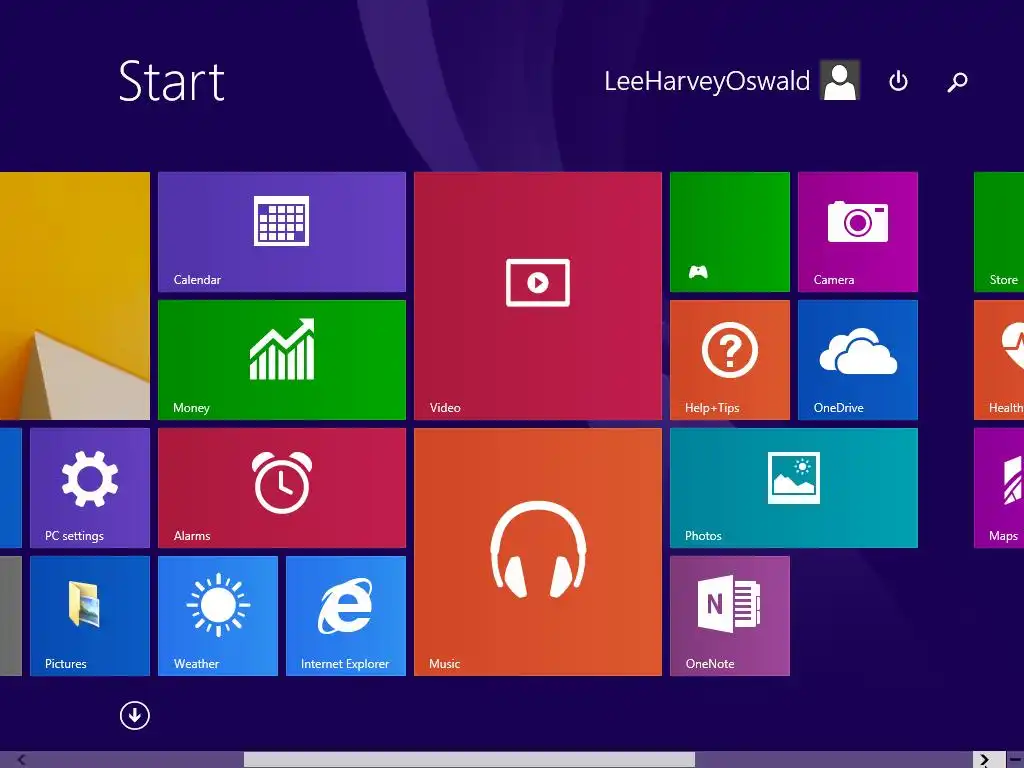Click the scrollbar left arrow
The width and height of the screenshot is (1024, 768).
pyautogui.click(x=22, y=760)
